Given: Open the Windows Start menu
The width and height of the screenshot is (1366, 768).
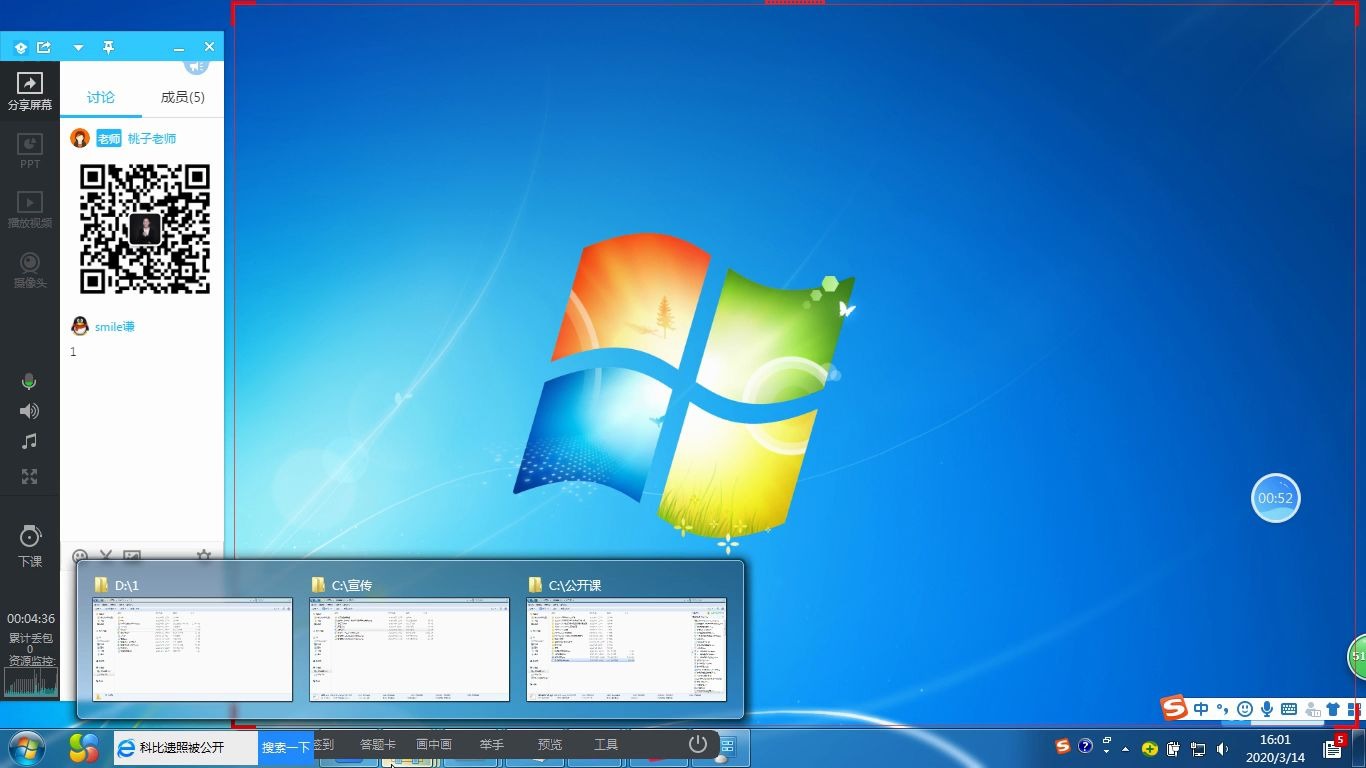Looking at the screenshot, I should tap(26, 747).
